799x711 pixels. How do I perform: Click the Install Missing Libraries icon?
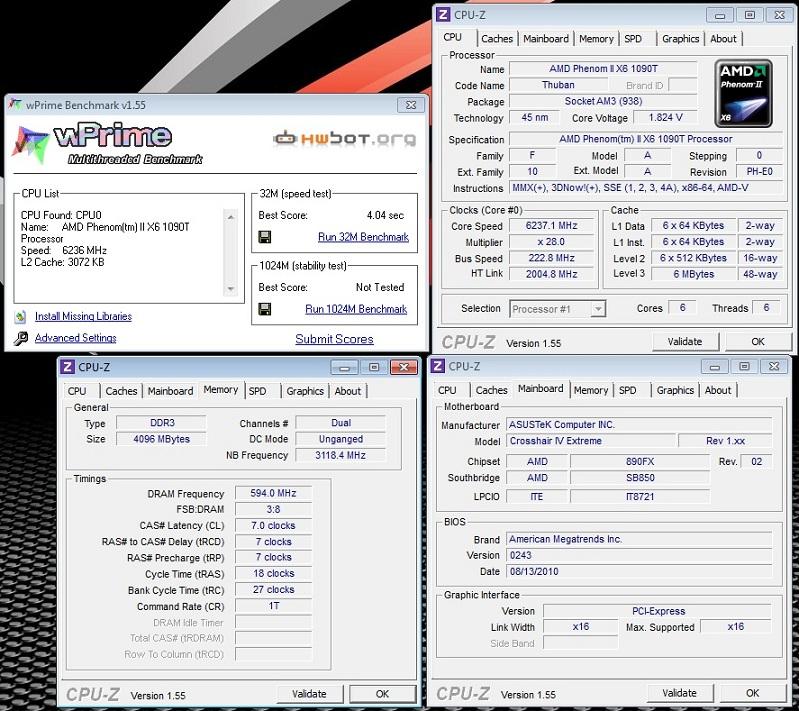(x=20, y=317)
